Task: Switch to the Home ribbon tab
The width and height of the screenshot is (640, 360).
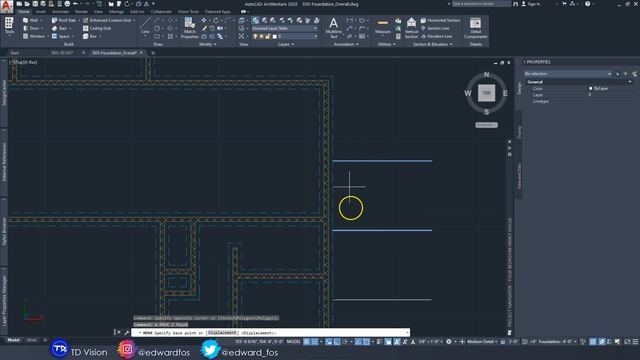Action: (x=24, y=12)
